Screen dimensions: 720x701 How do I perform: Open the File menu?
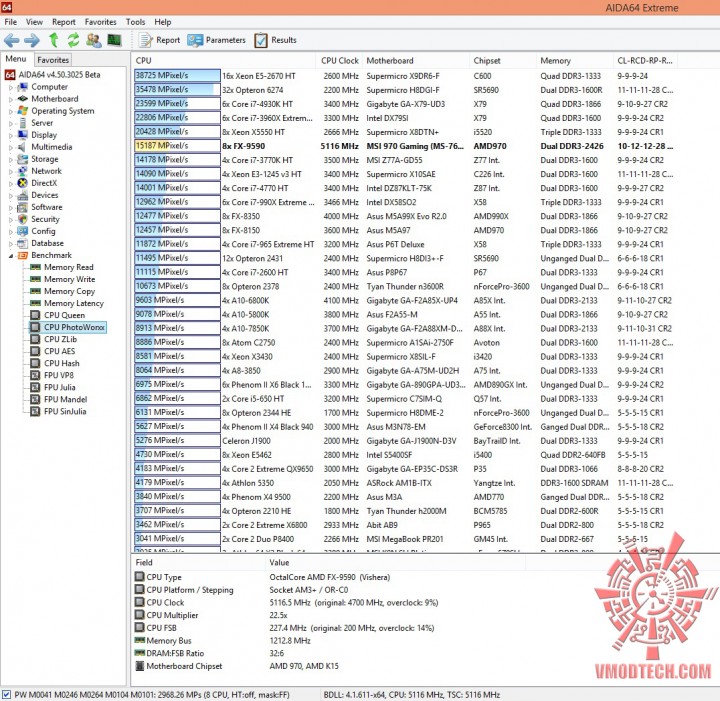tap(11, 22)
